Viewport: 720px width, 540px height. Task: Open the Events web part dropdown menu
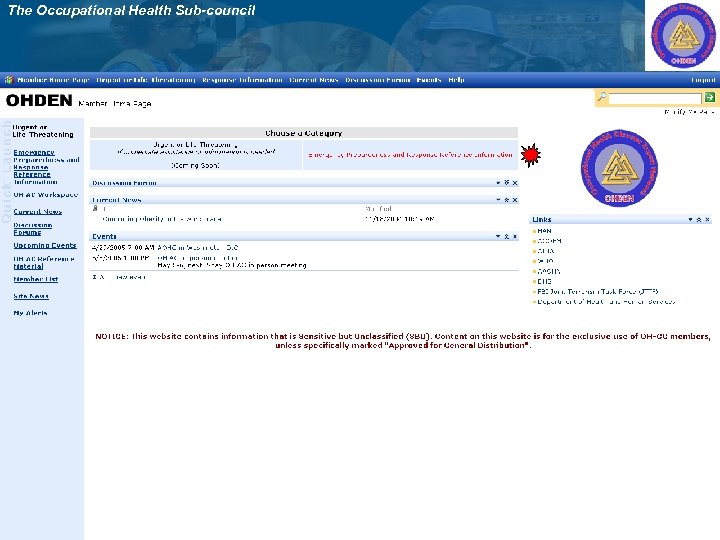[x=498, y=236]
